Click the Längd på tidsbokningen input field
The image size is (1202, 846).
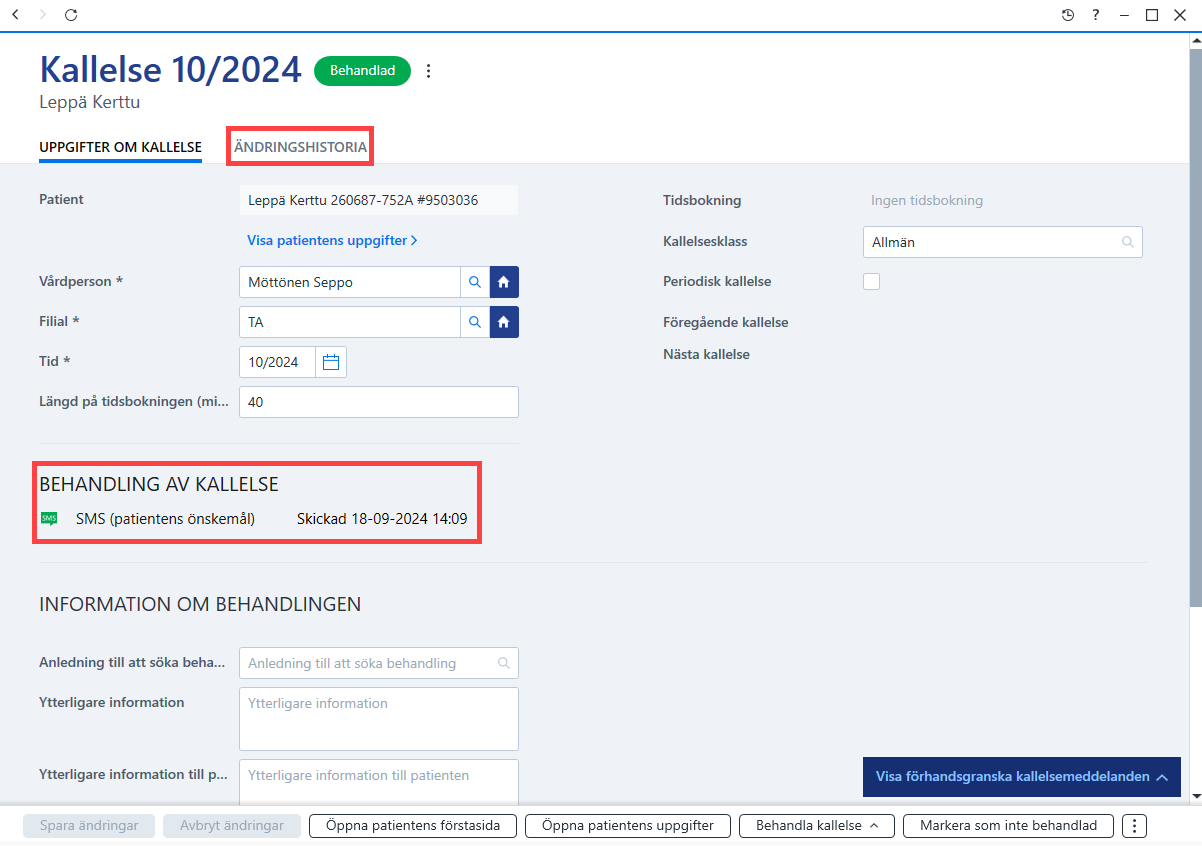pyautogui.click(x=379, y=402)
